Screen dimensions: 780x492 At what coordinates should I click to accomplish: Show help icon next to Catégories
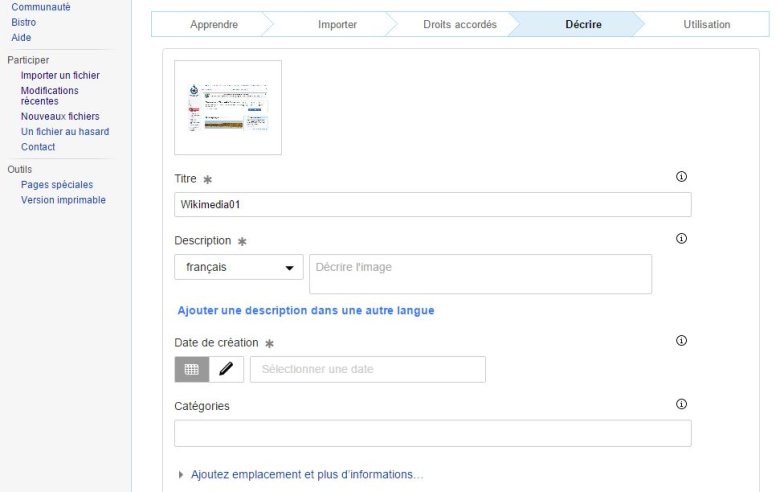coord(681,404)
